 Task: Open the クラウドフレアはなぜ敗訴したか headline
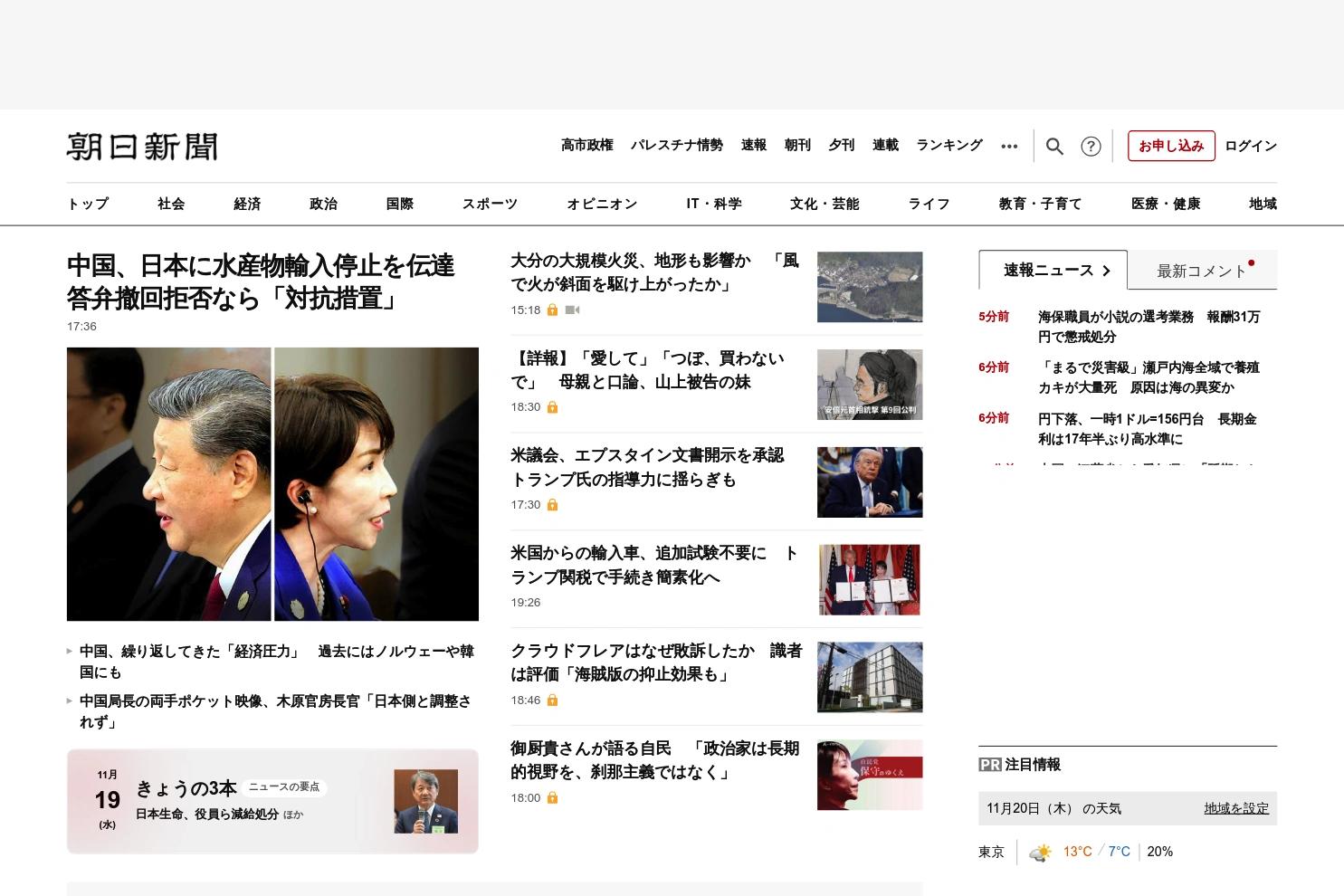click(656, 662)
